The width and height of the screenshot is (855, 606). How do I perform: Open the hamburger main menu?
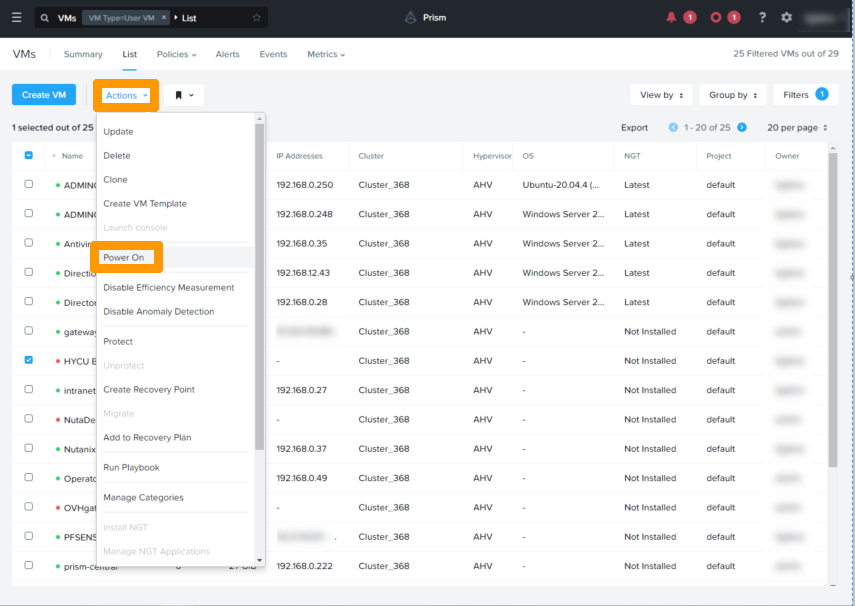16,17
